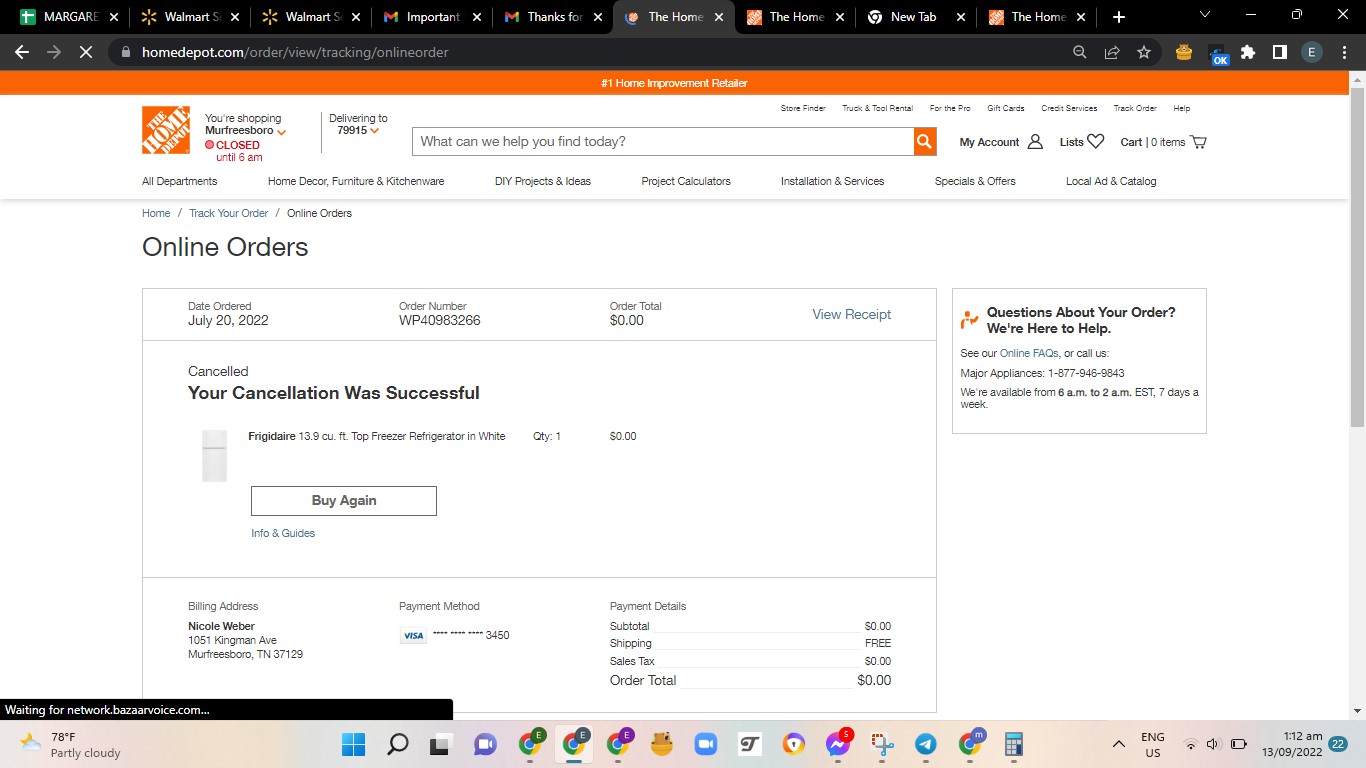This screenshot has width=1366, height=768.
Task: Open Lists heart icon
Action: 1096,142
